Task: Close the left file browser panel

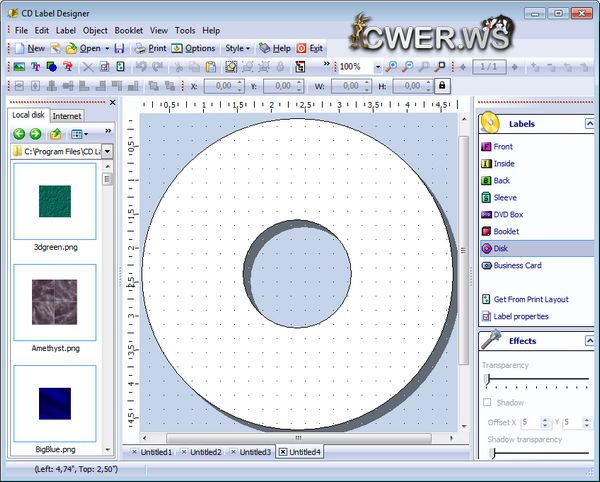Action: [112, 103]
